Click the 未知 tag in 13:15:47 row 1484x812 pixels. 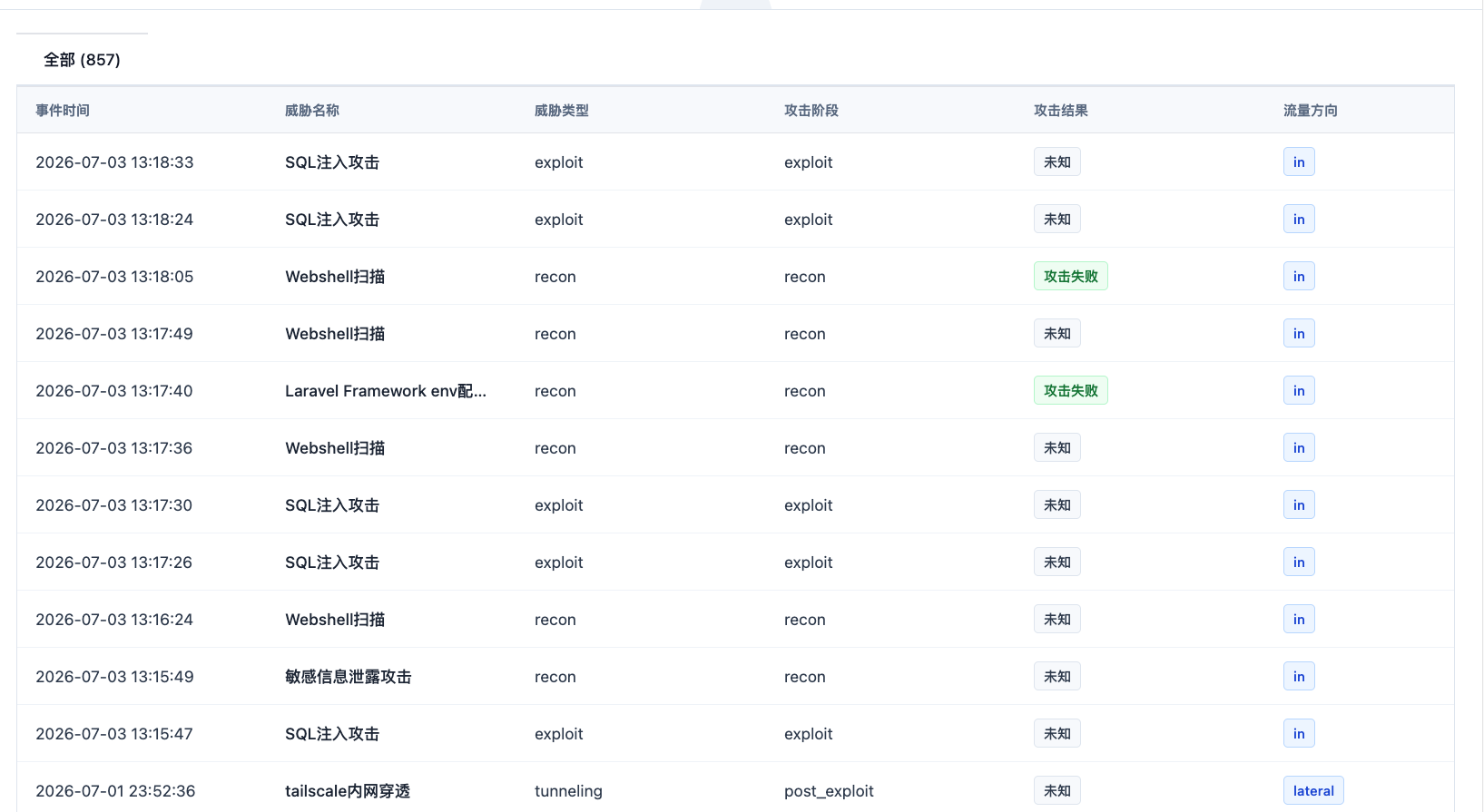[1057, 734]
